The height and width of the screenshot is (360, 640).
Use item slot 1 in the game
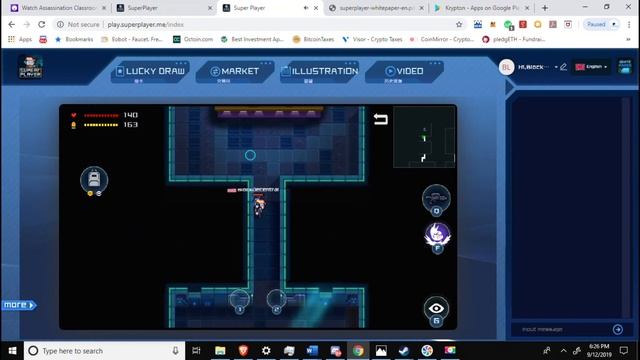click(x=240, y=300)
